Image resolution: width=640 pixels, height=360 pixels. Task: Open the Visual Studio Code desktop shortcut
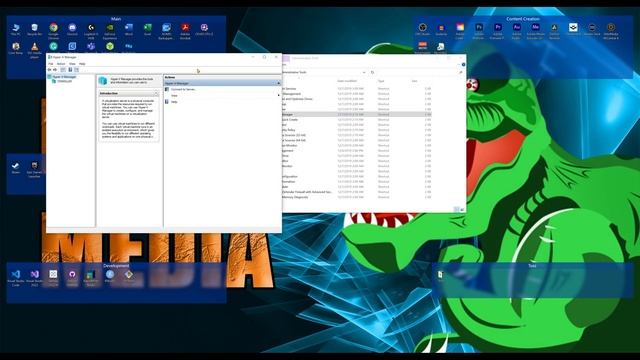click(x=16, y=278)
